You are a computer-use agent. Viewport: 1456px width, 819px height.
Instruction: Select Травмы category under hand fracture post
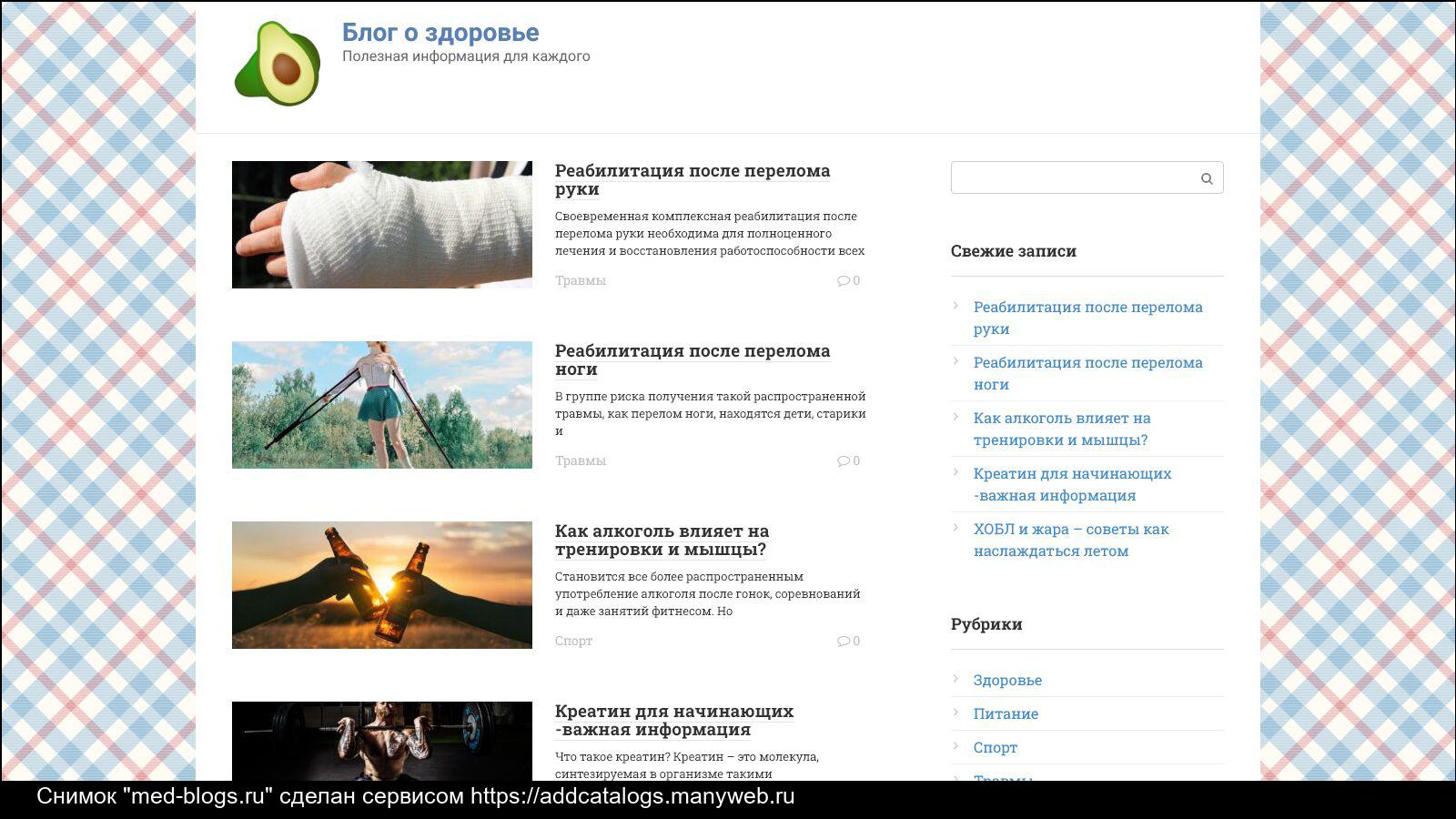tap(581, 280)
